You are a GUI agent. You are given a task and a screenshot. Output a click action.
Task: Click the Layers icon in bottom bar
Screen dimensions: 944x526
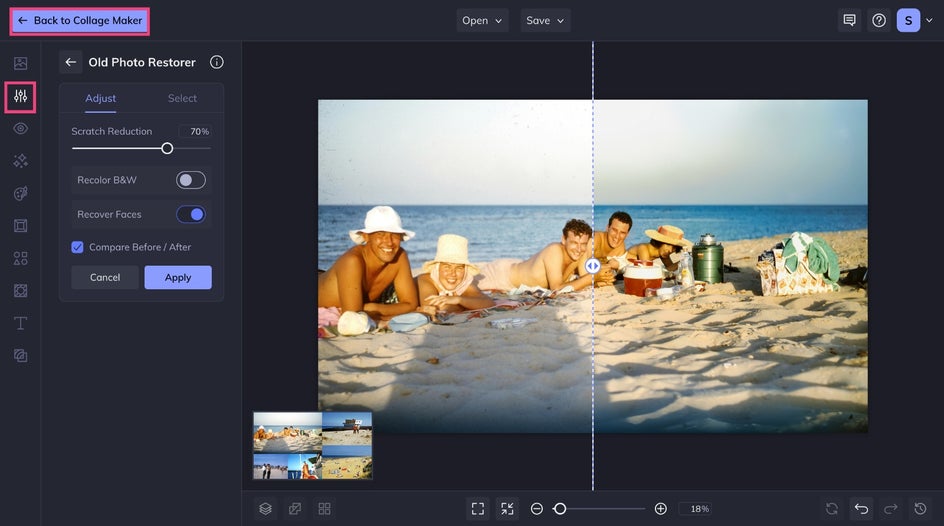pyautogui.click(x=265, y=509)
